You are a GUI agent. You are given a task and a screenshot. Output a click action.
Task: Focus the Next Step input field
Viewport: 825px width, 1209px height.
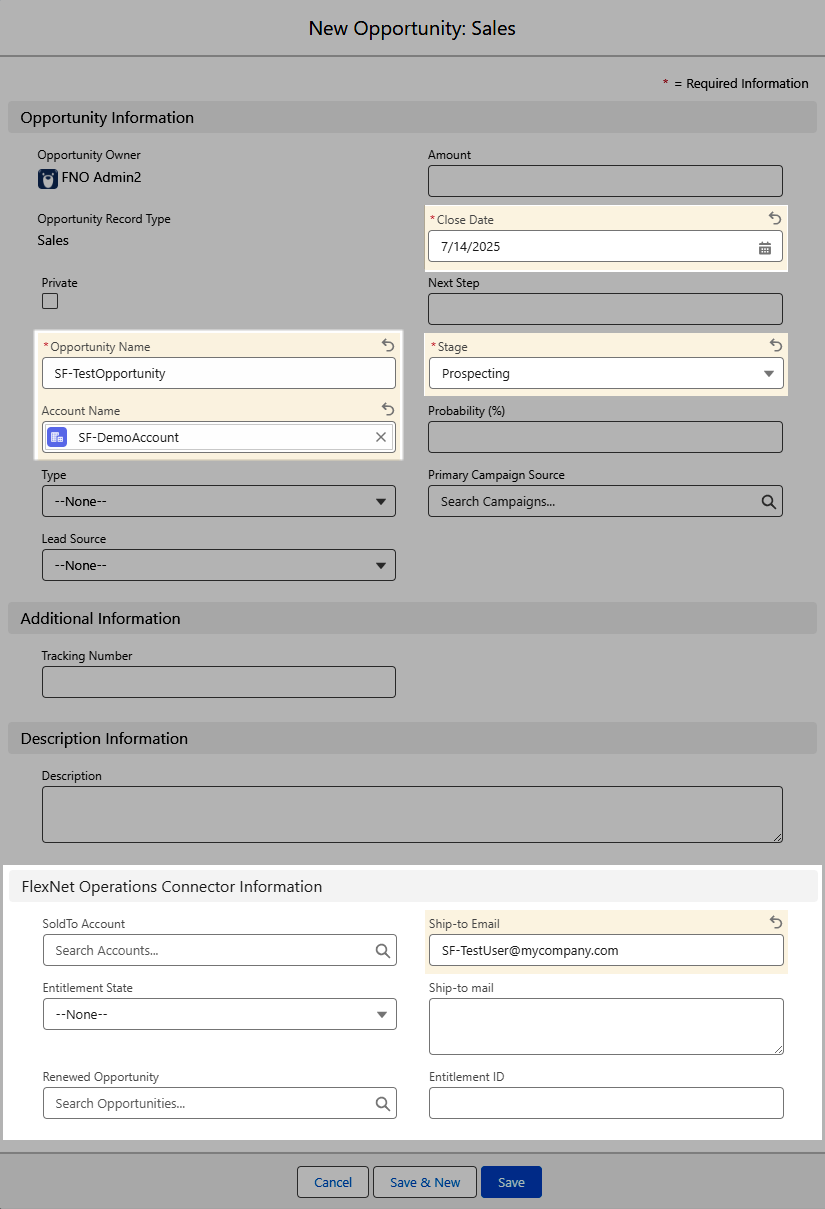[605, 309]
